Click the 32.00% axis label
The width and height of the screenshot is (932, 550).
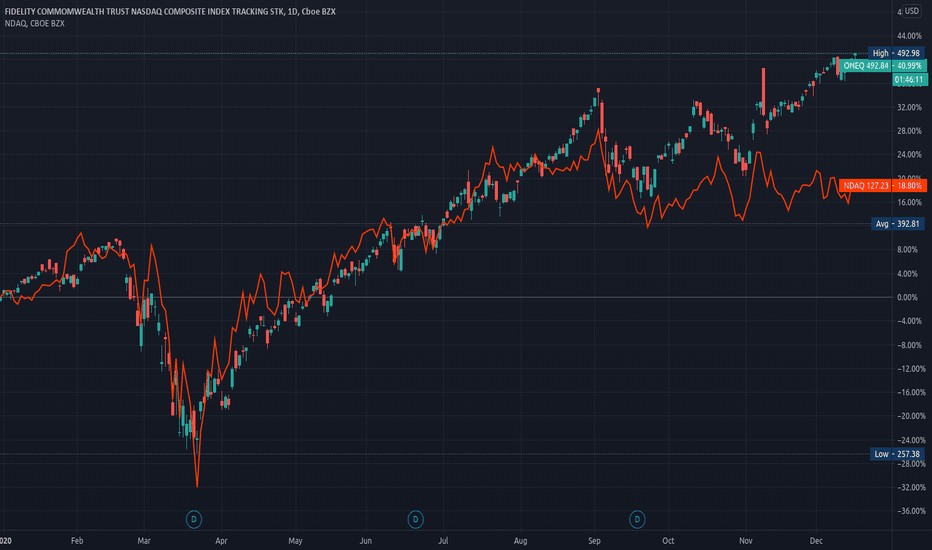point(909,107)
